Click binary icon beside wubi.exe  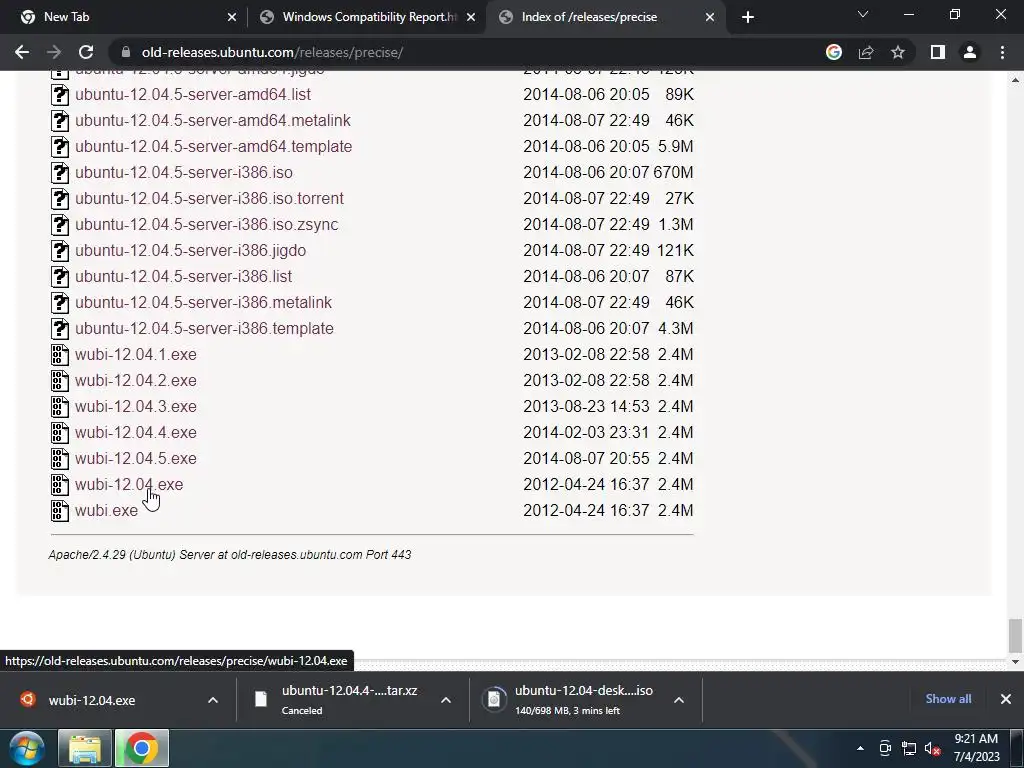coord(59,511)
